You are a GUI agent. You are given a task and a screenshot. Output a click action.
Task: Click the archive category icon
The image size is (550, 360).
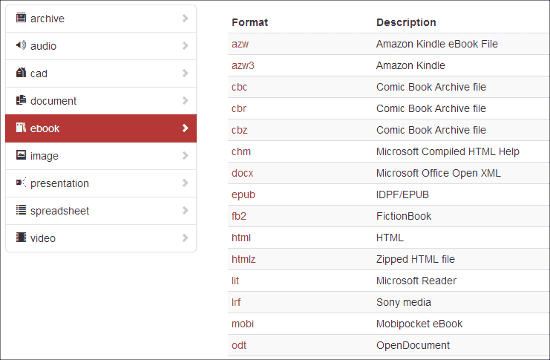[21, 18]
